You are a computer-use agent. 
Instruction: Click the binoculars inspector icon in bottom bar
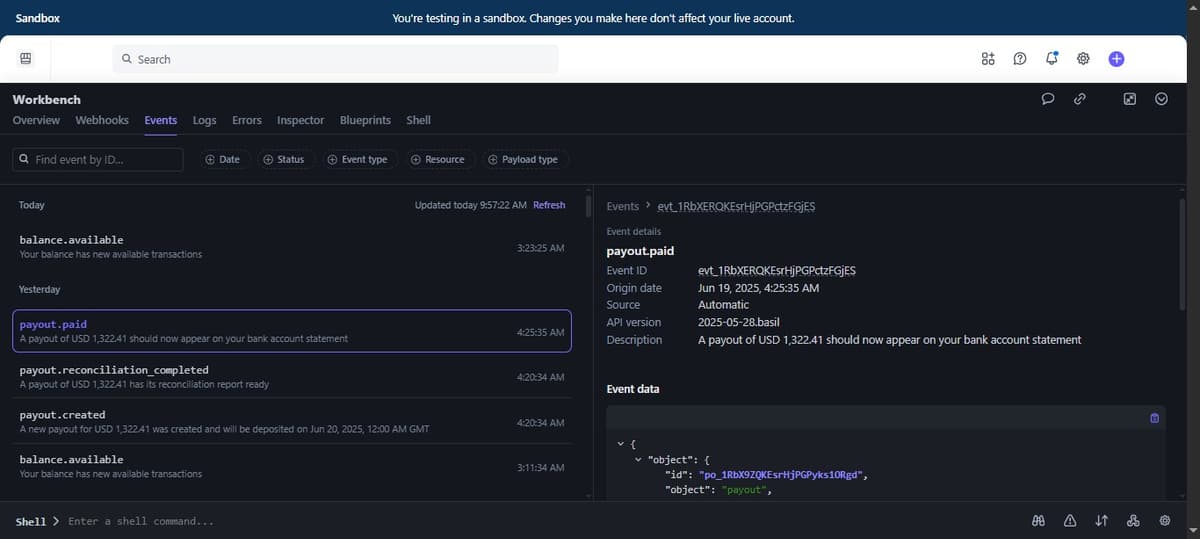(x=1038, y=521)
